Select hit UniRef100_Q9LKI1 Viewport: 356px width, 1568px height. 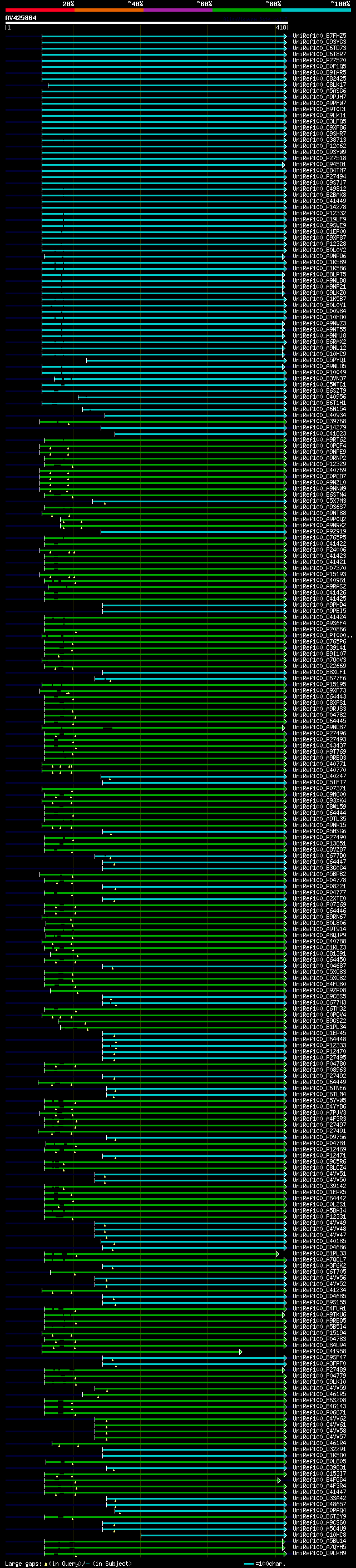click(319, 115)
